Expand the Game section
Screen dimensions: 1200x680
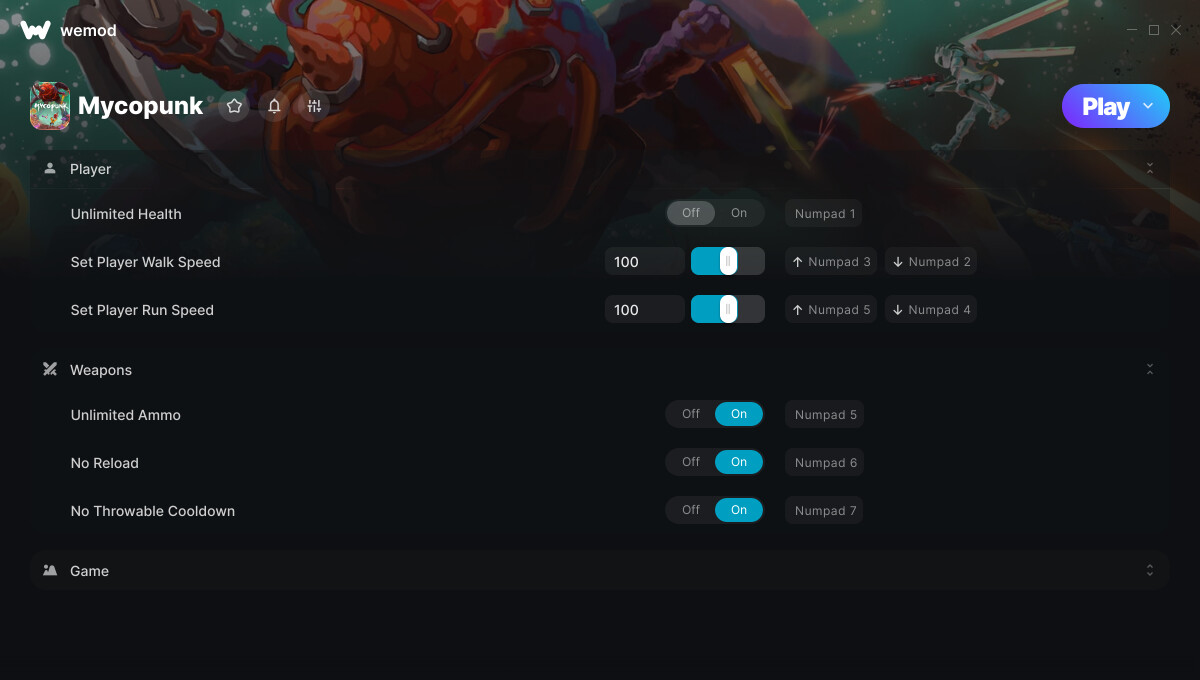tap(1150, 571)
